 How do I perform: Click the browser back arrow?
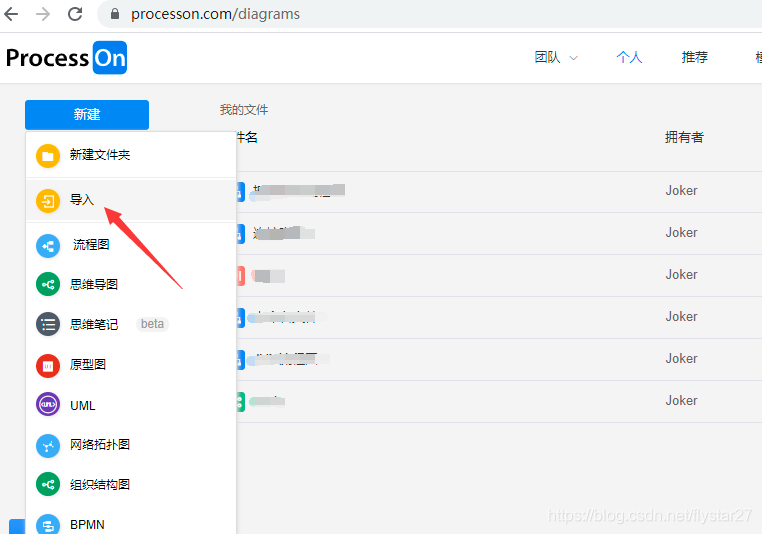coord(11,14)
